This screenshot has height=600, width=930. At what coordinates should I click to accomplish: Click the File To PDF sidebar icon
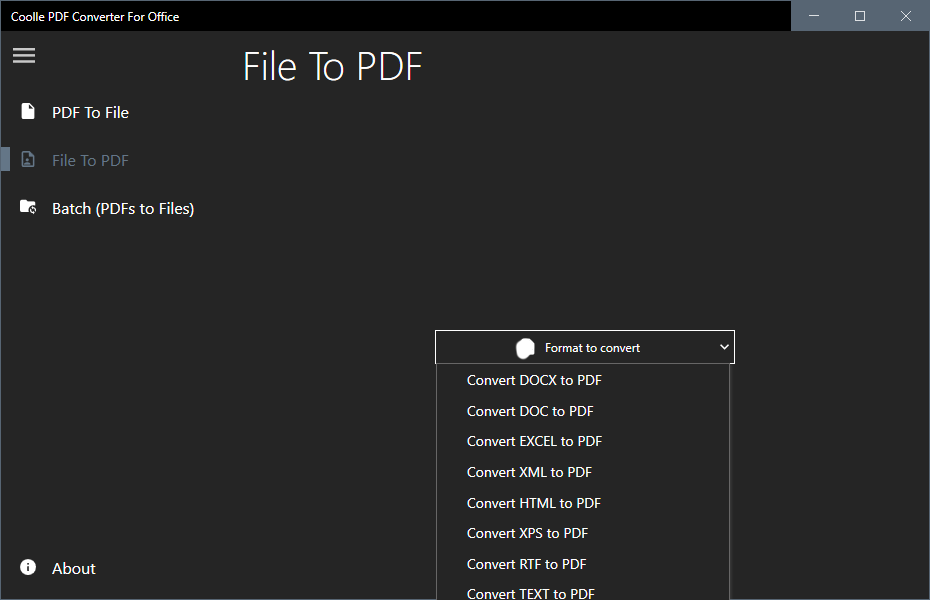pos(28,160)
